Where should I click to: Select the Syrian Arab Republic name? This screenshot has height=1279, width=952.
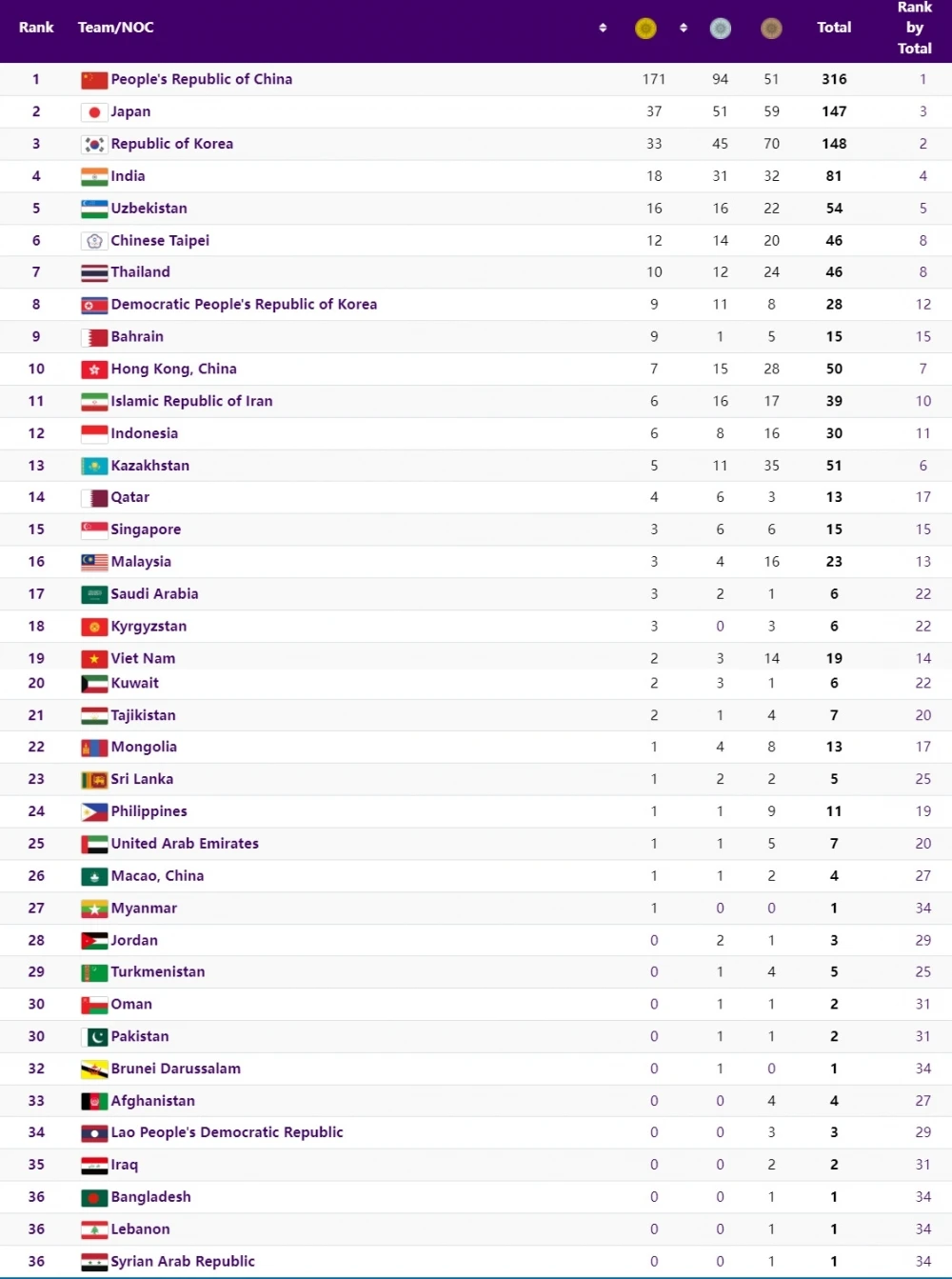coord(183,1262)
